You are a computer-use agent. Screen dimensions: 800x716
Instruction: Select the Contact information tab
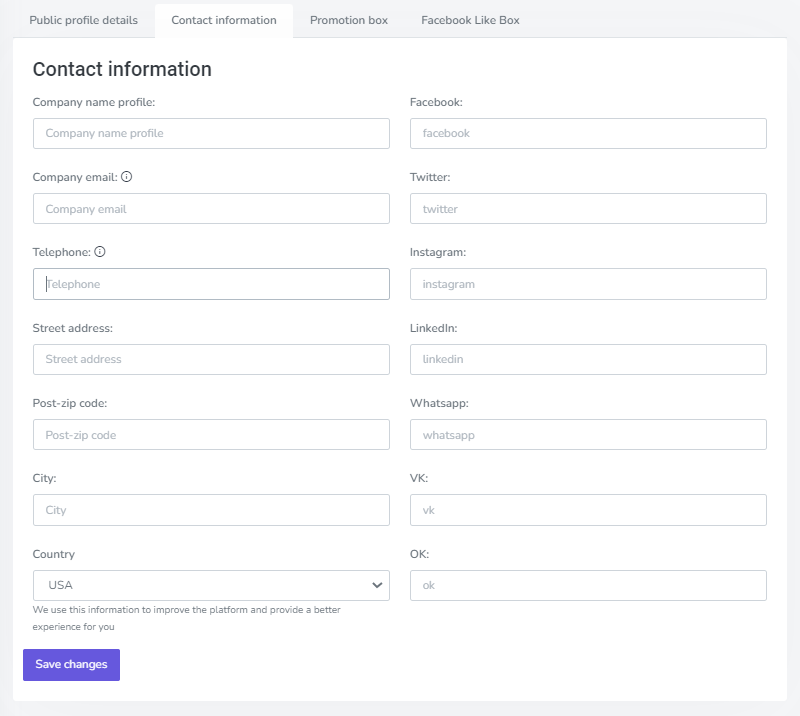(224, 20)
